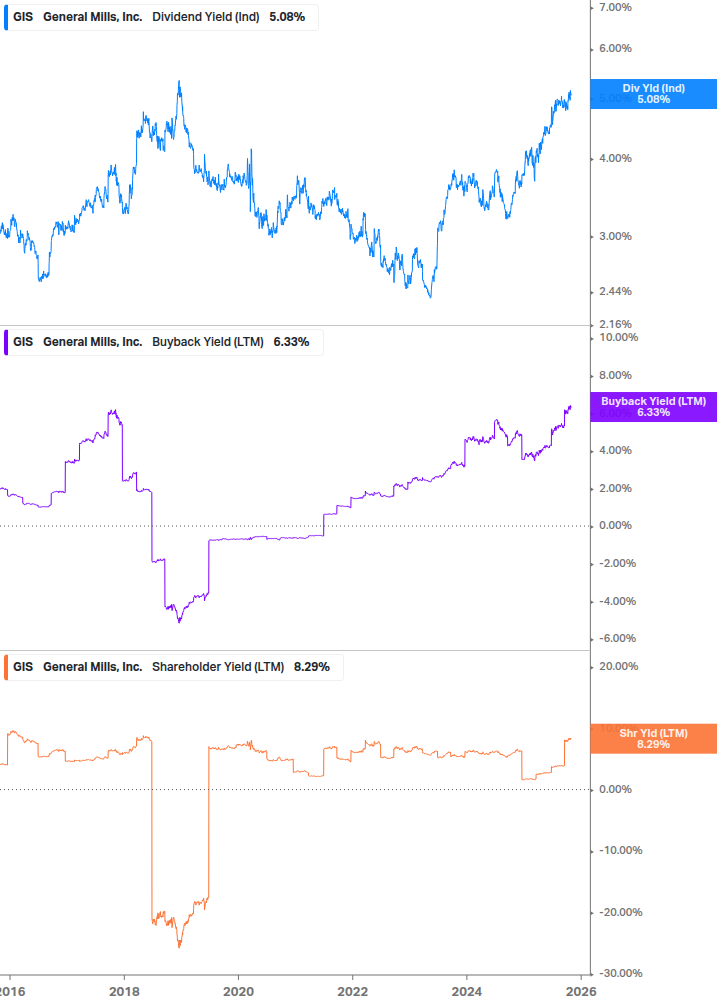Click the 6.00% label on the dividend axis
717x1005 pixels.
(x=616, y=49)
